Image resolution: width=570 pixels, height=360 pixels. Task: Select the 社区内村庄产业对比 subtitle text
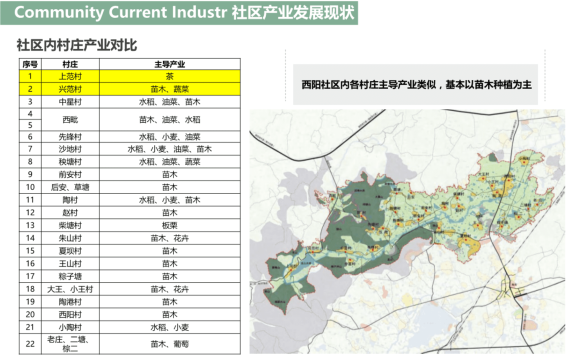pos(77,45)
